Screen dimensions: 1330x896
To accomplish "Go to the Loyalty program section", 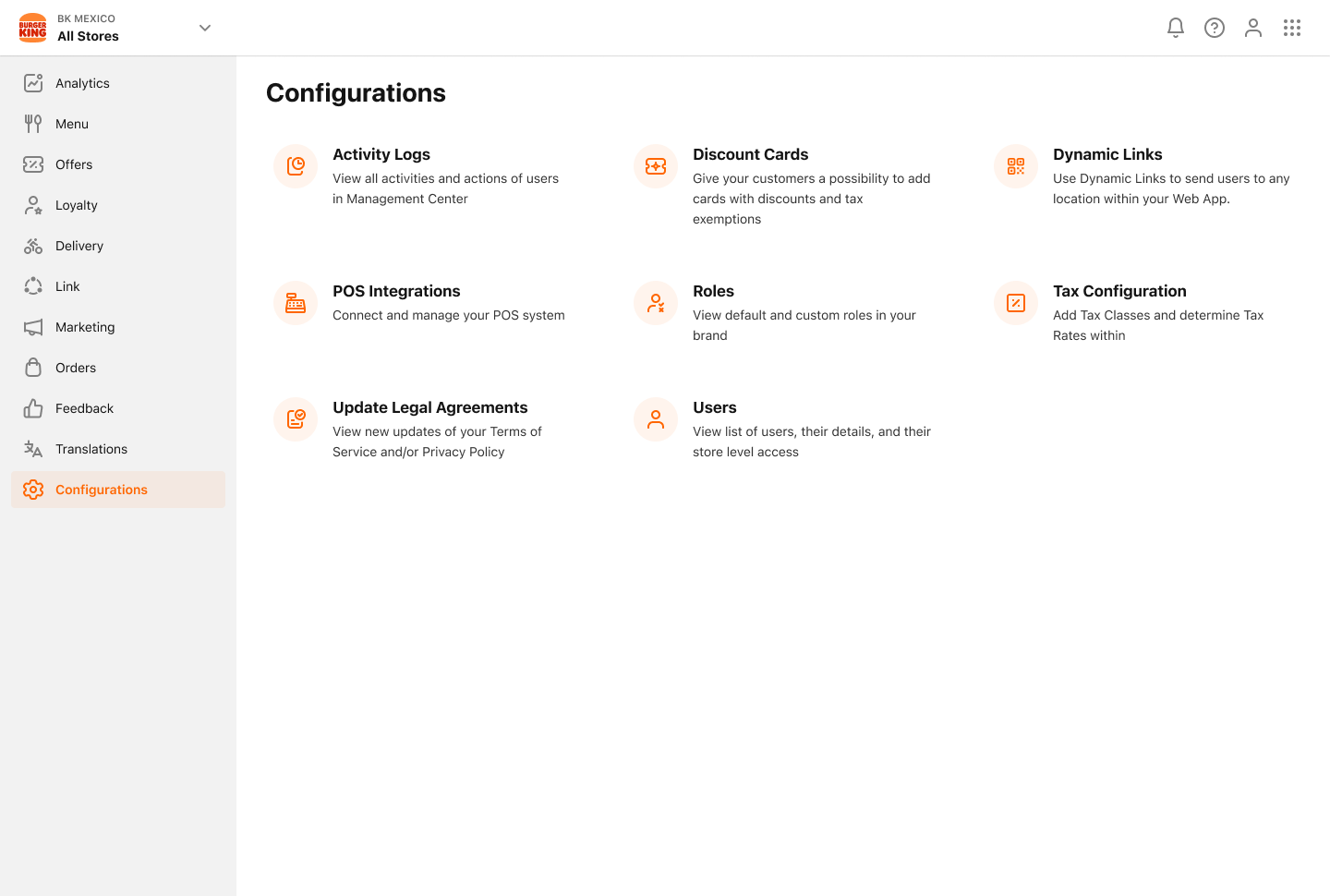I will 74,205.
